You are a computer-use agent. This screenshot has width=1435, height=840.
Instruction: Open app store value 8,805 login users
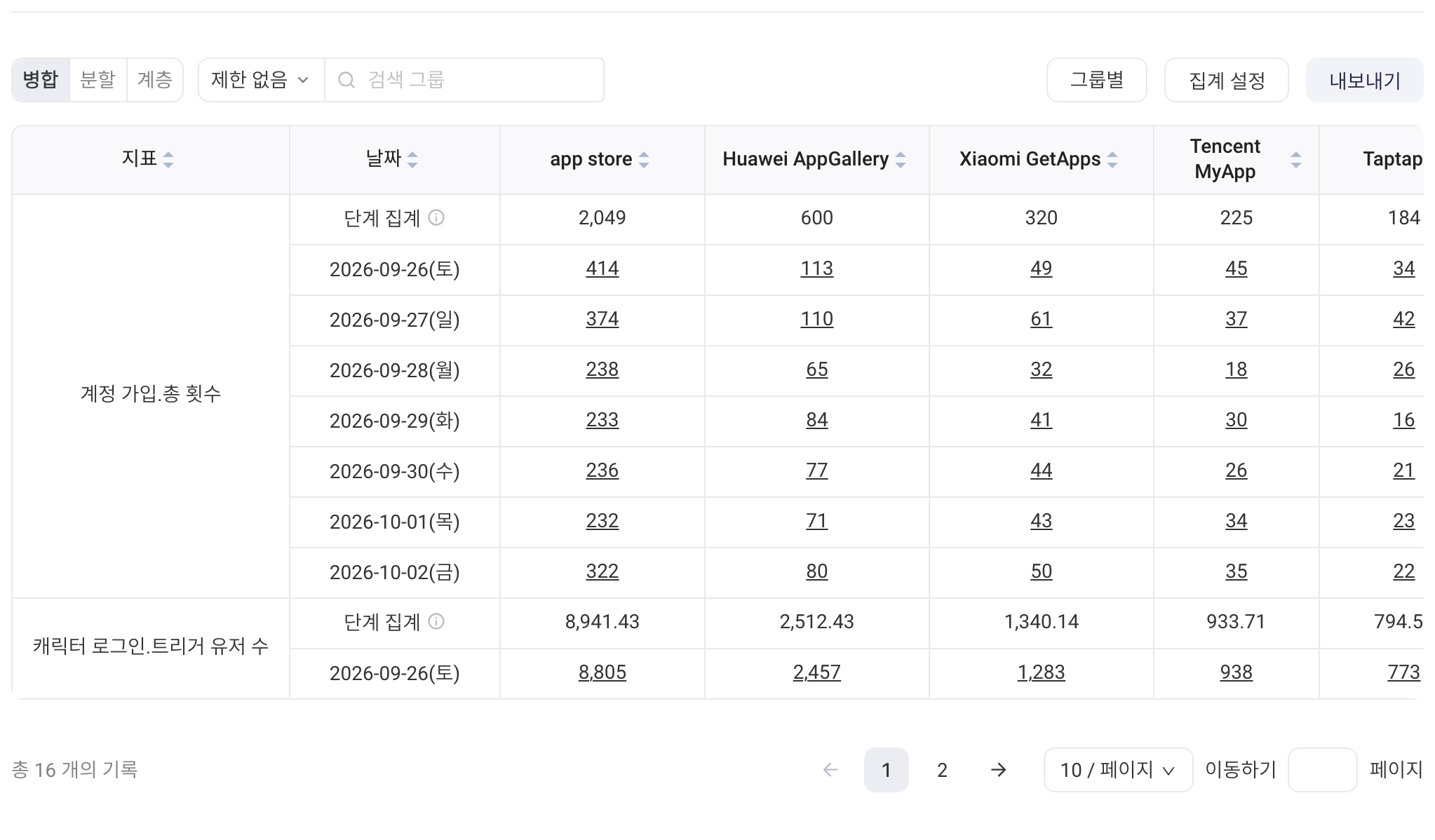point(602,672)
